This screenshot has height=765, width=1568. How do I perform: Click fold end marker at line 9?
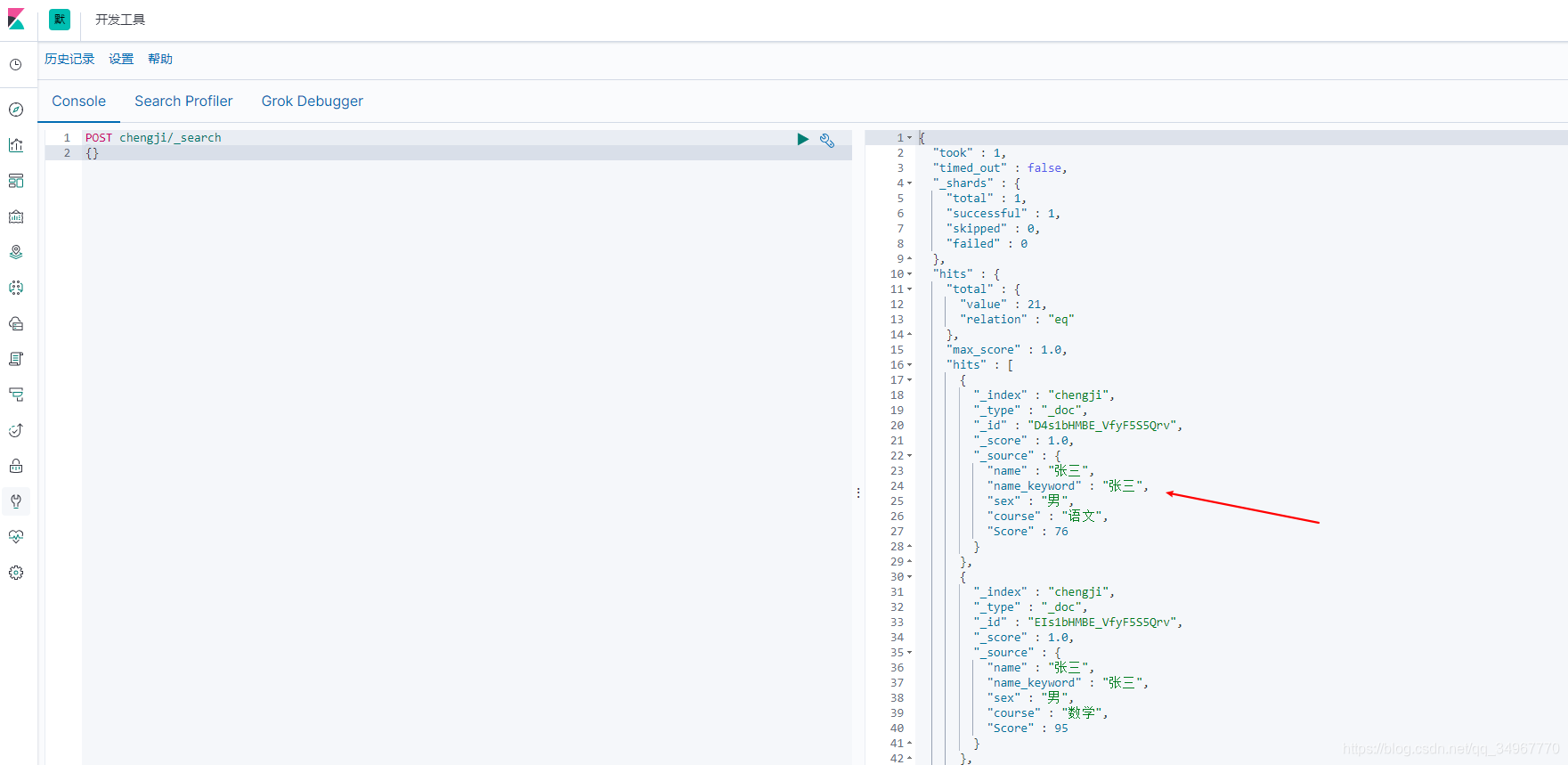click(x=909, y=259)
